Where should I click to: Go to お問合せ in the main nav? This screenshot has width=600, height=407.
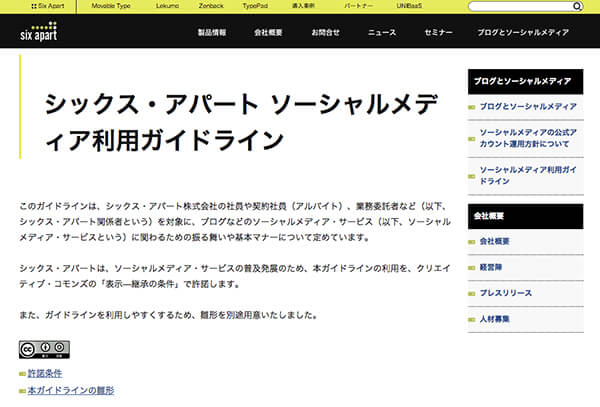pyautogui.click(x=325, y=32)
